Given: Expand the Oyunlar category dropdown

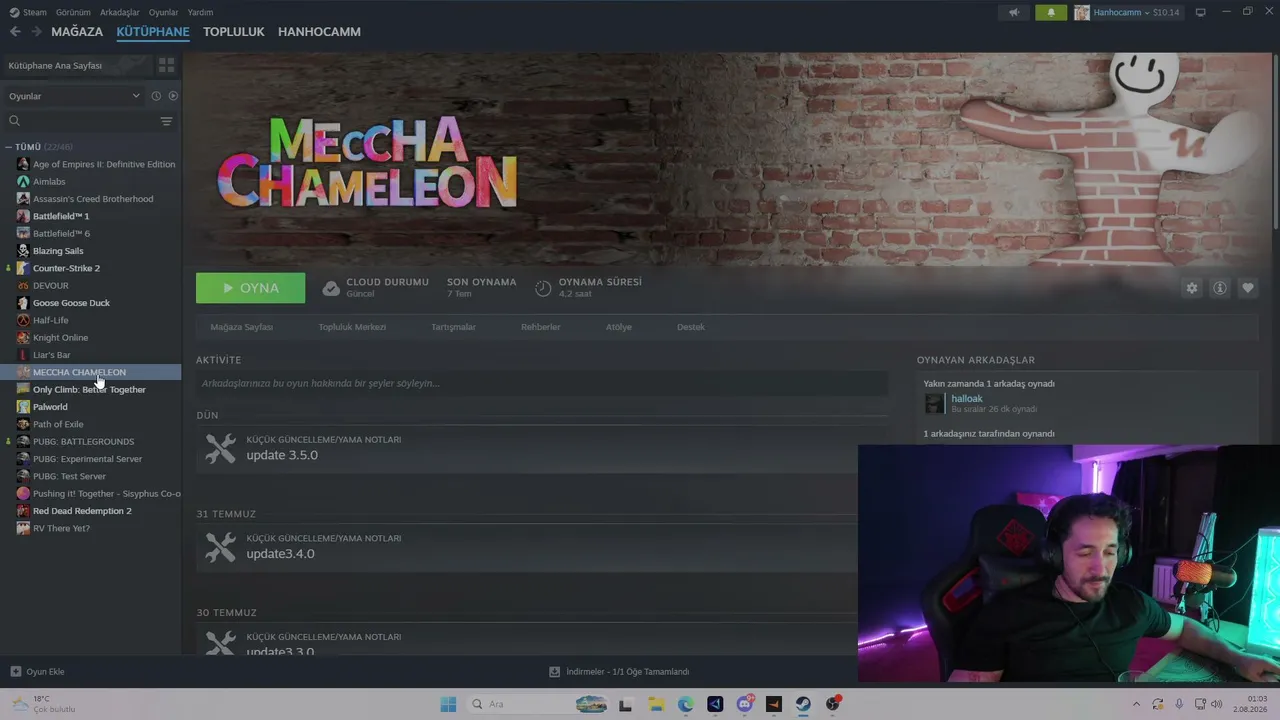Looking at the screenshot, I should point(74,96).
